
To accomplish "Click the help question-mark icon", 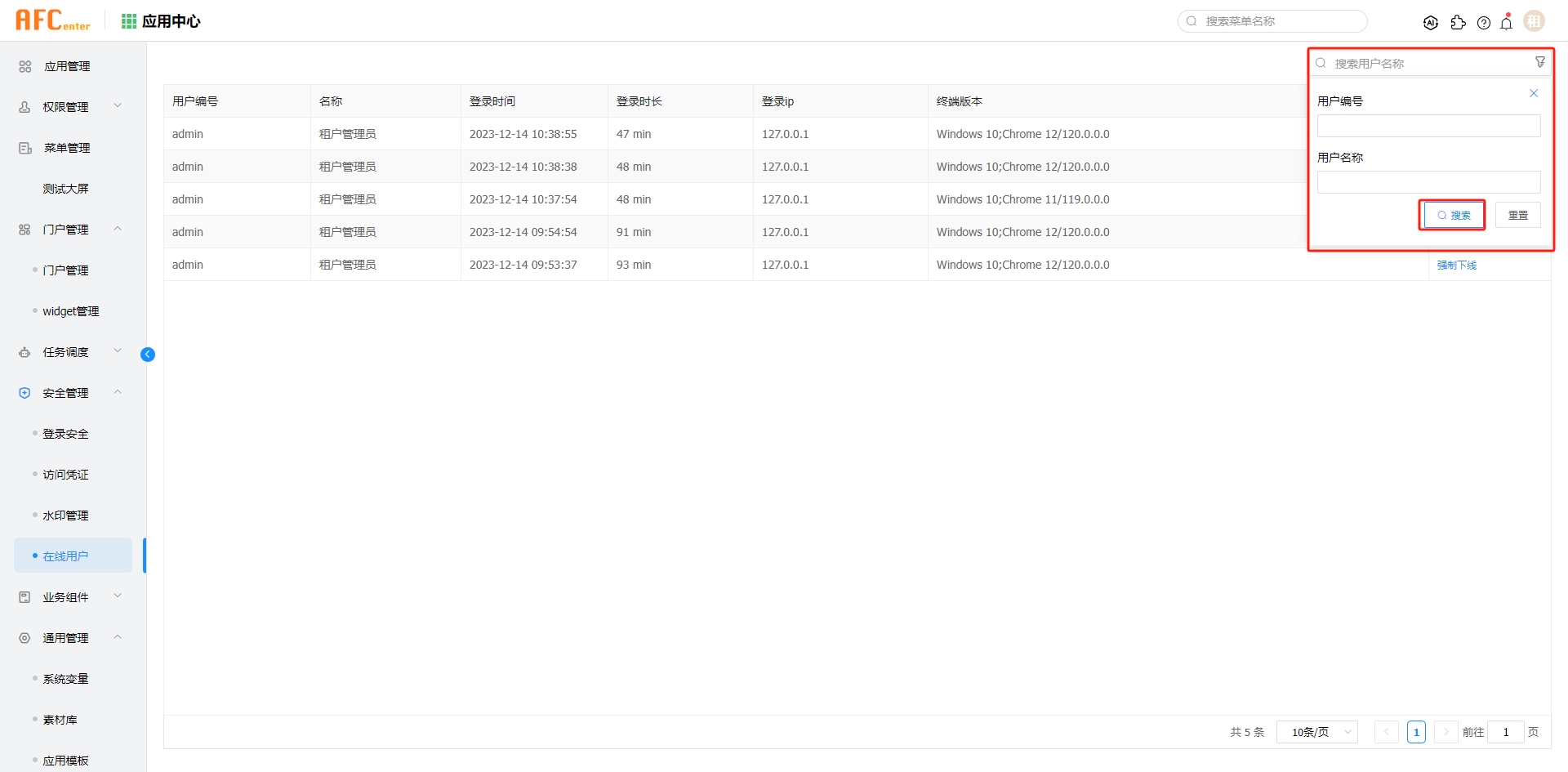I will (1485, 22).
